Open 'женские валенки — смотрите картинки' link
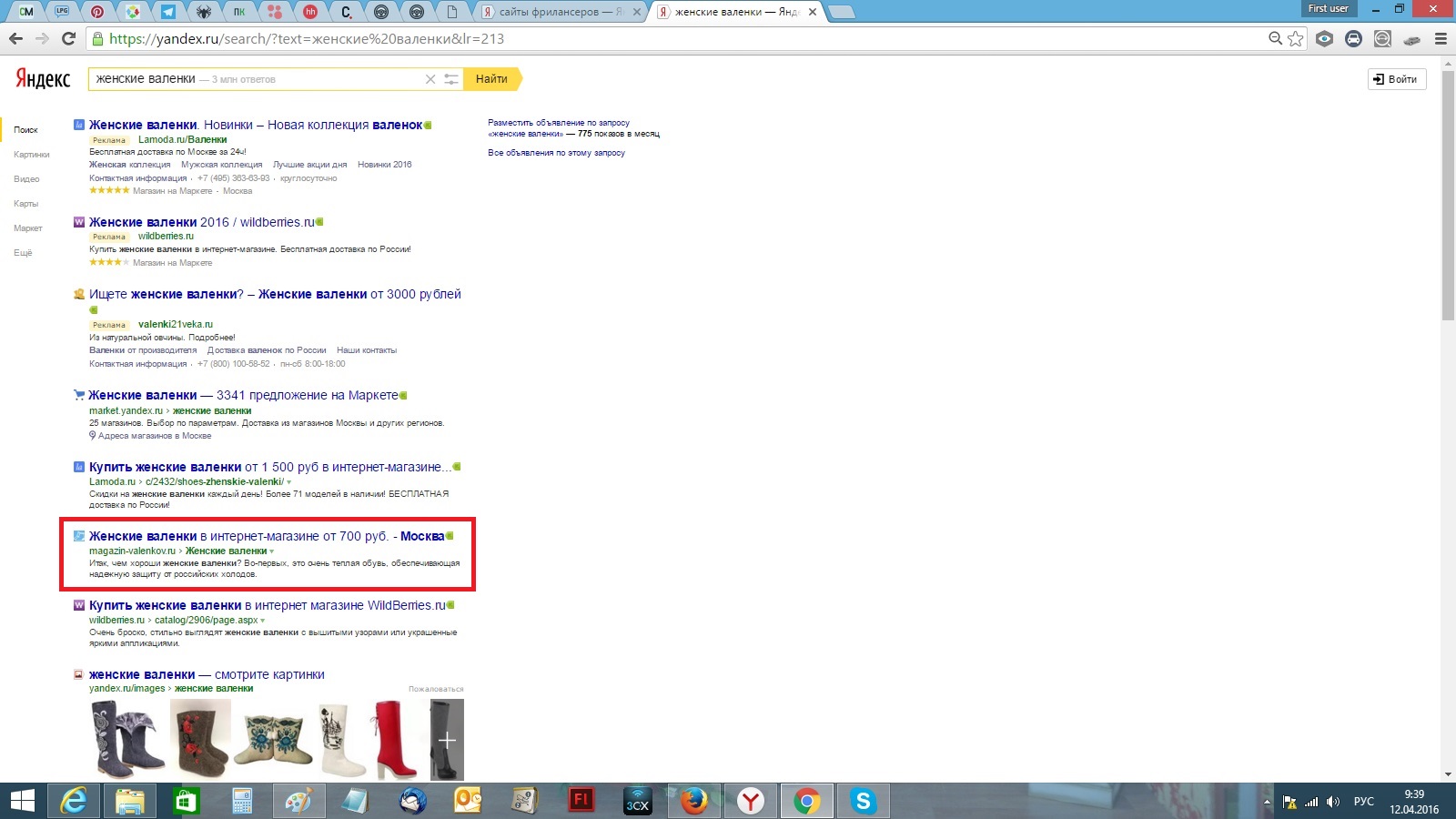This screenshot has height=819, width=1456. tap(207, 674)
